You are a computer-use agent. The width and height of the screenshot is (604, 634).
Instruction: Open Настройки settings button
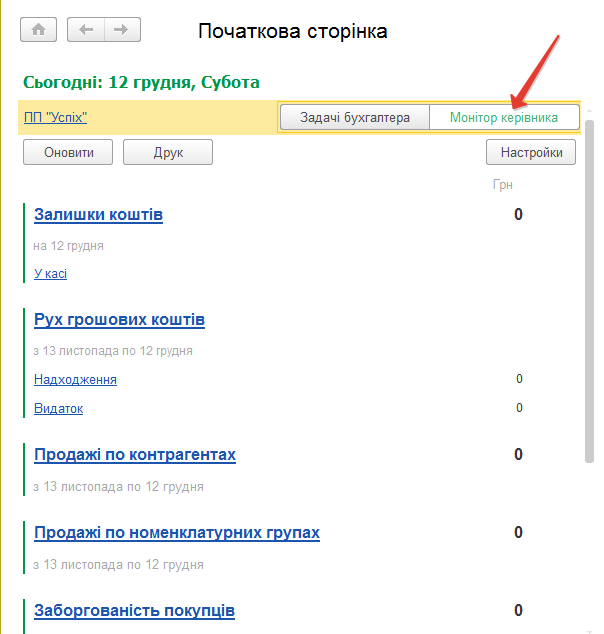pos(531,152)
